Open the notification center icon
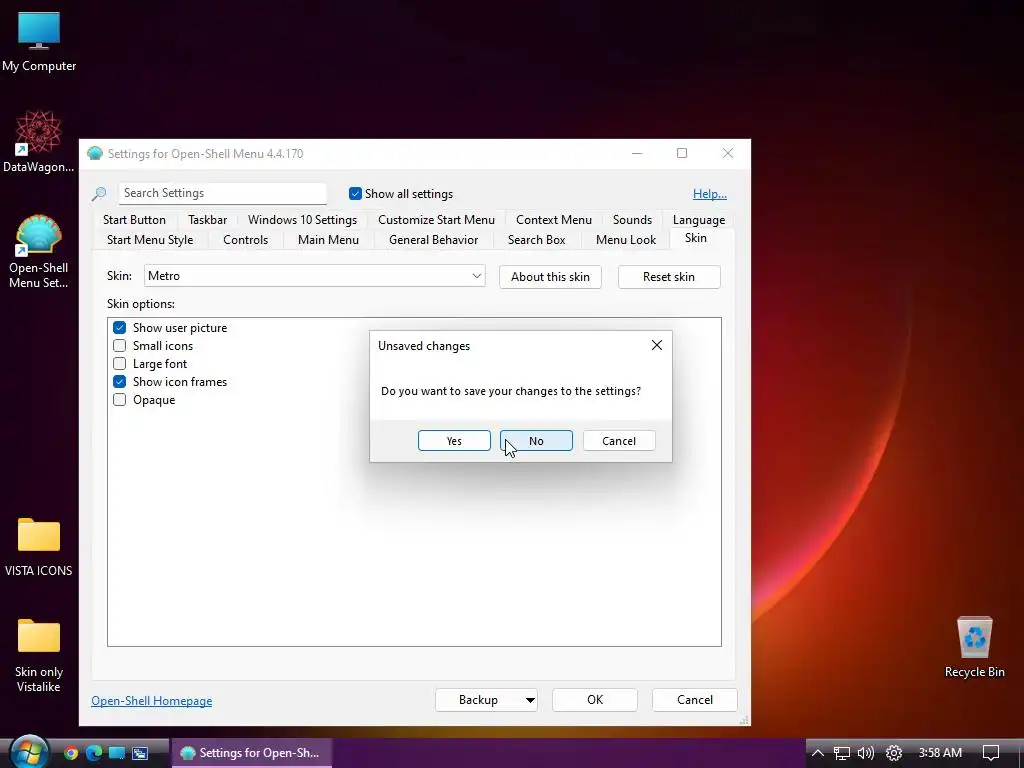 991,753
